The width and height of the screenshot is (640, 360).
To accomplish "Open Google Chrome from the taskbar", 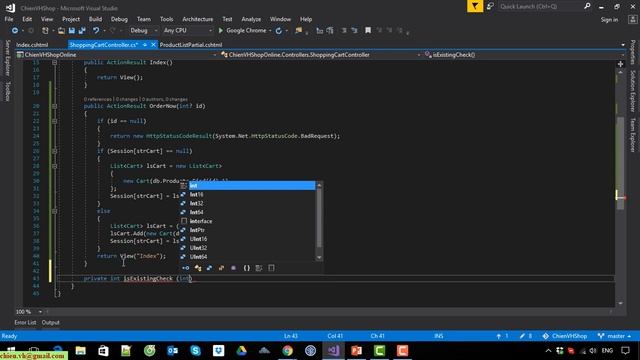I will (x=287, y=351).
